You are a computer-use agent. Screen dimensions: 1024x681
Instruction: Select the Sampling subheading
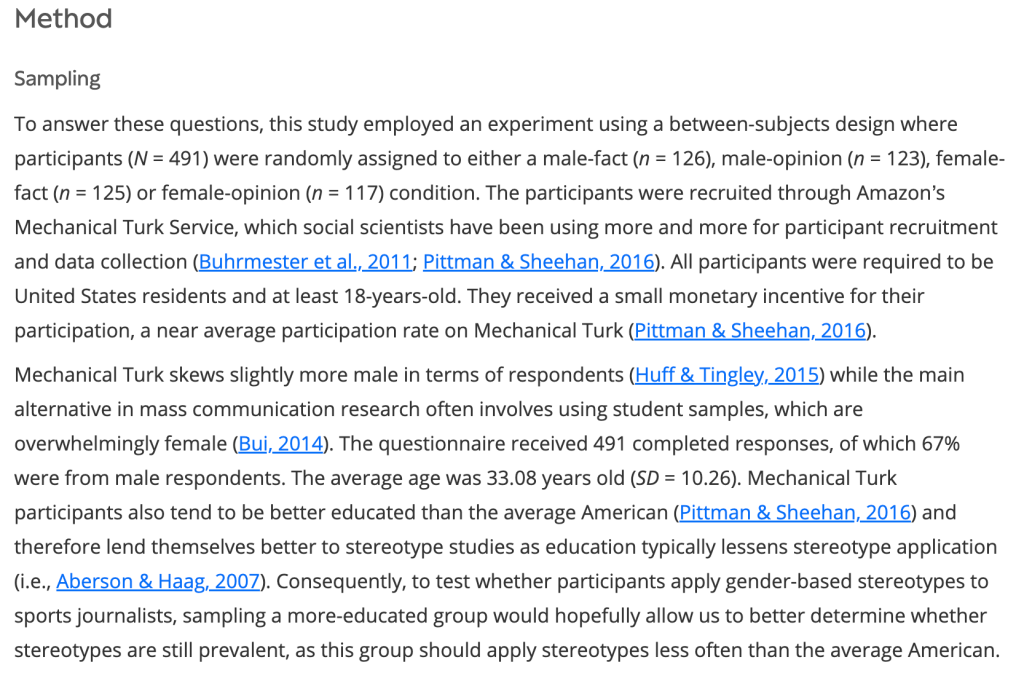[x=57, y=79]
